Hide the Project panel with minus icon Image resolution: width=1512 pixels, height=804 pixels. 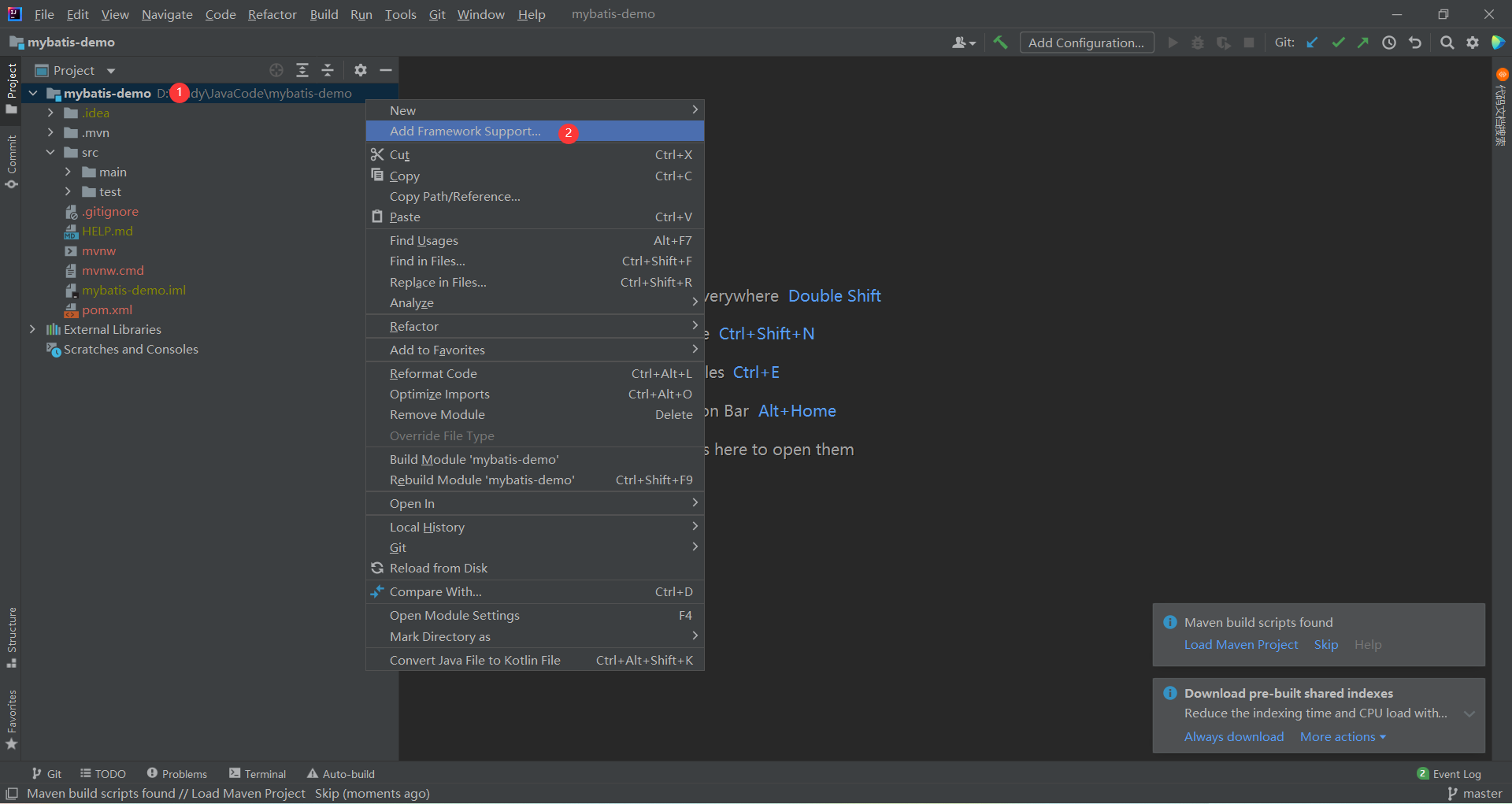(x=386, y=70)
